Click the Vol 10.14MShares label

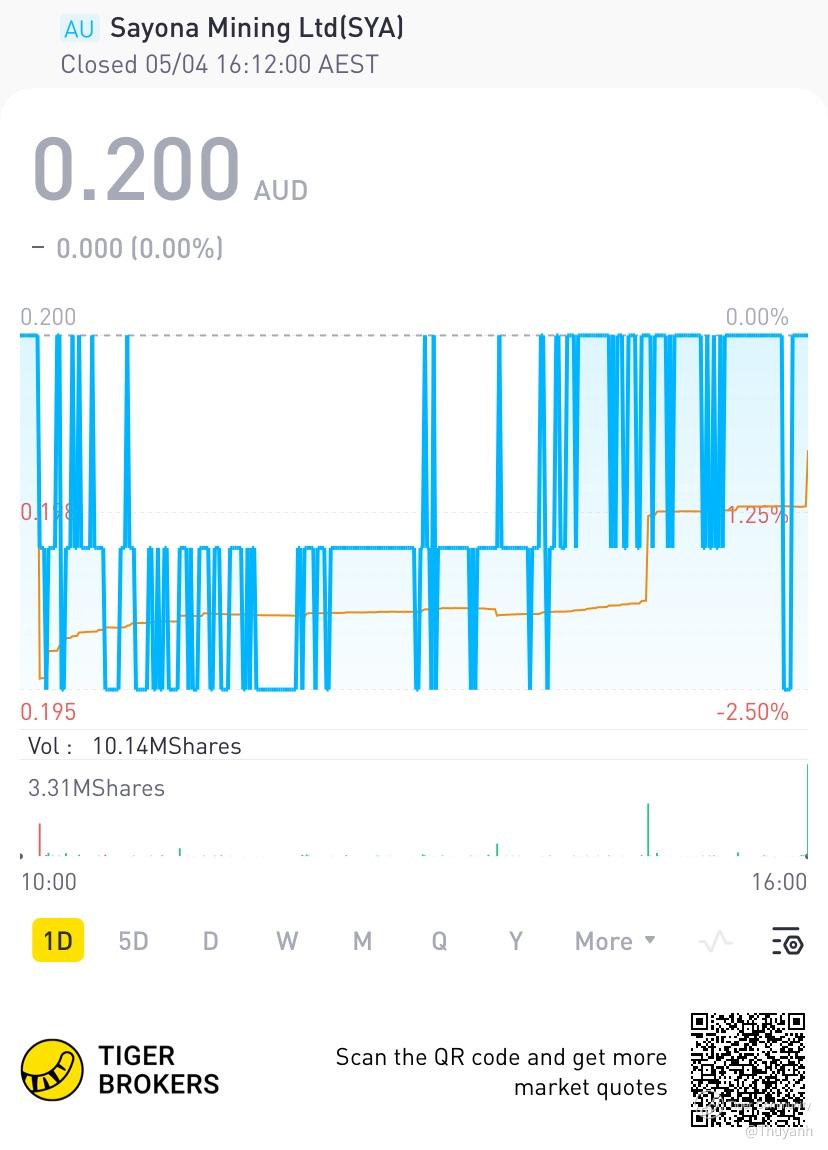(135, 746)
